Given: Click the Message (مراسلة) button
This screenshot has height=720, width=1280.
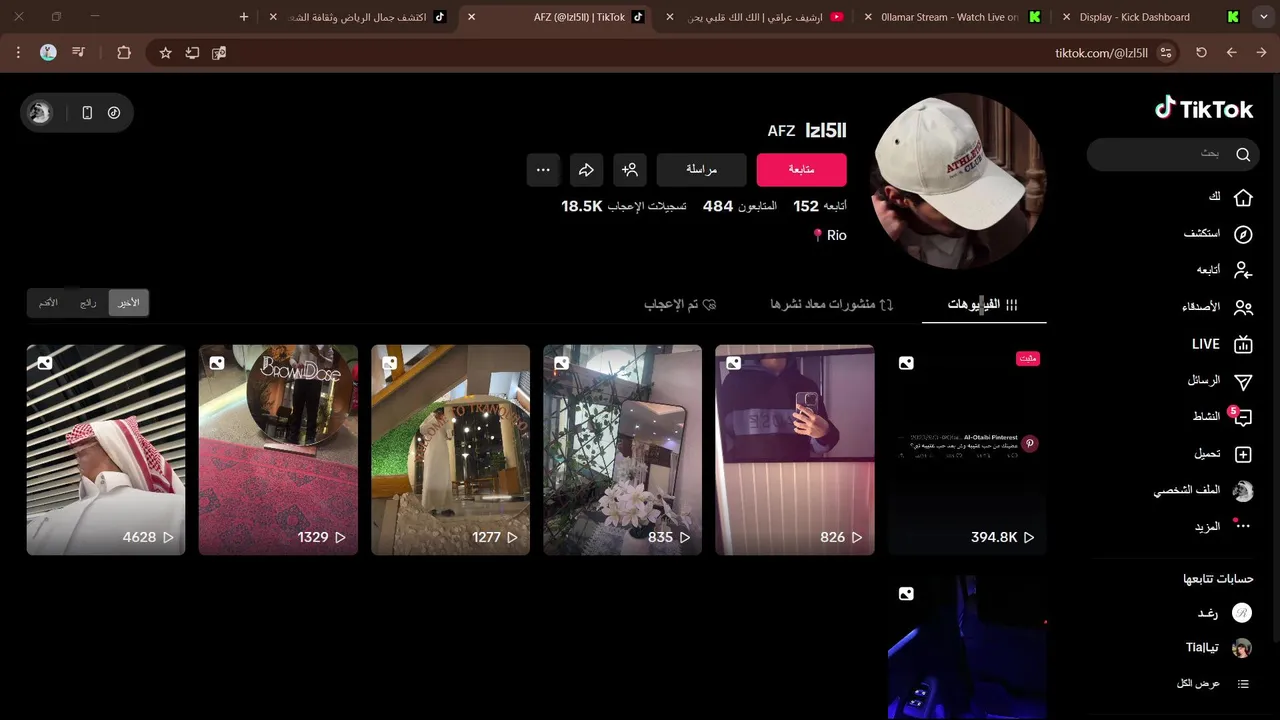Looking at the screenshot, I should pos(701,170).
